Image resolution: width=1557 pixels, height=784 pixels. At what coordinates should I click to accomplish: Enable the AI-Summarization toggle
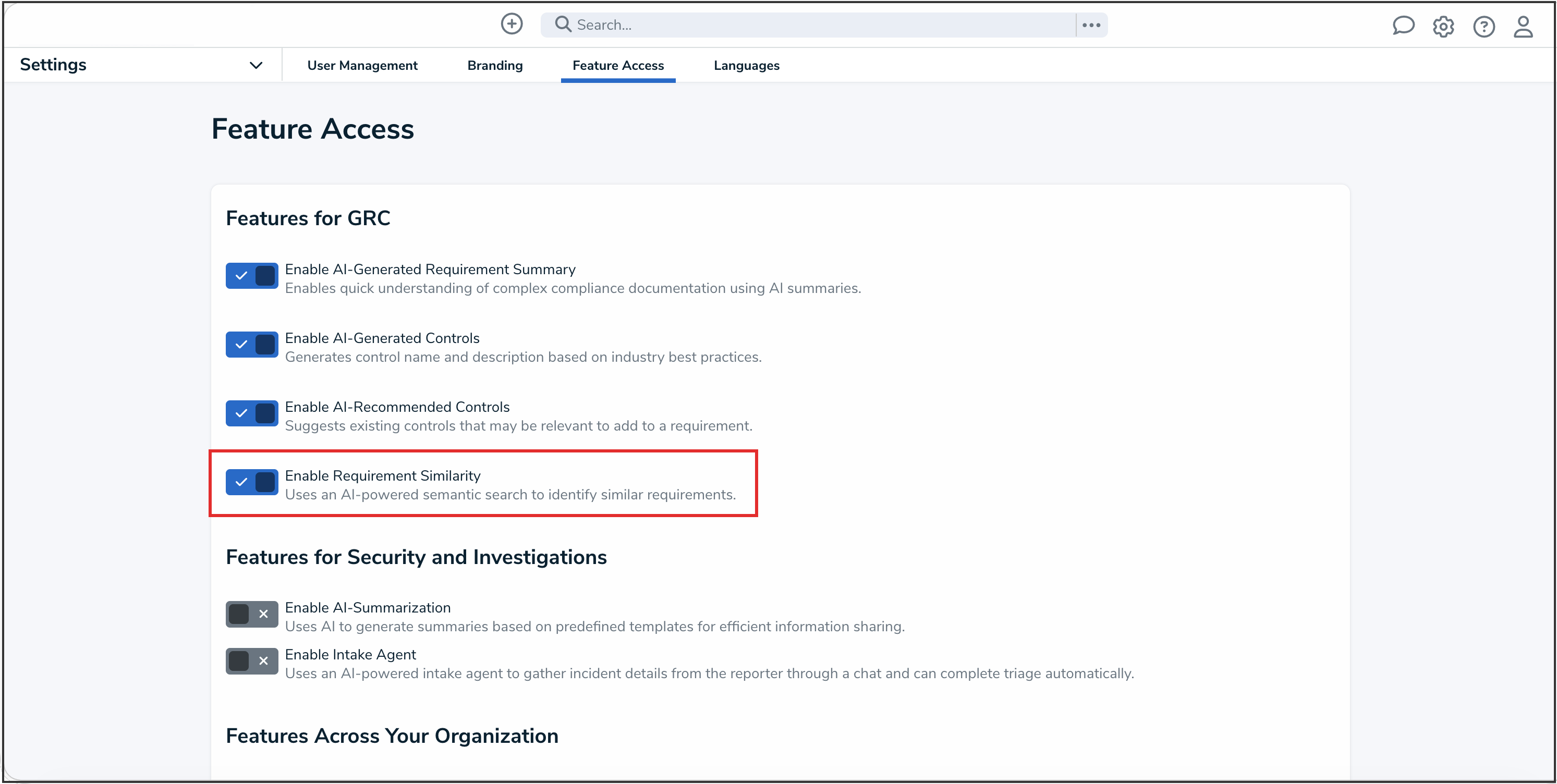(x=251, y=614)
